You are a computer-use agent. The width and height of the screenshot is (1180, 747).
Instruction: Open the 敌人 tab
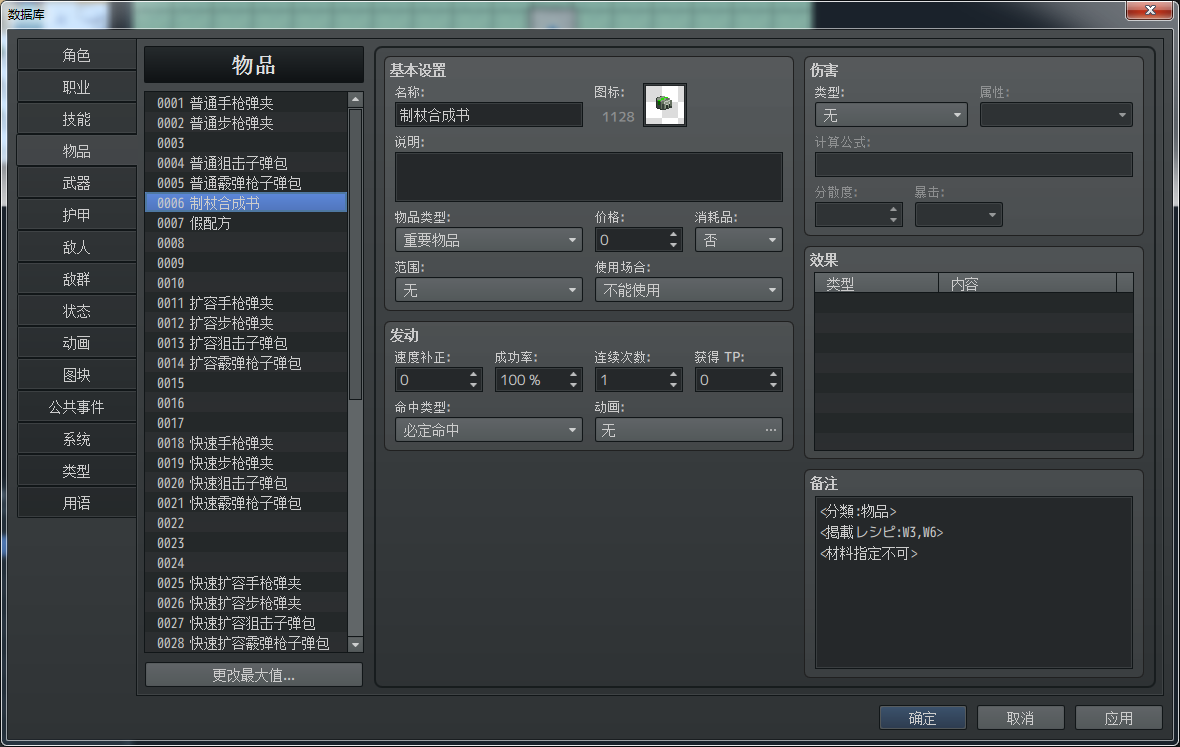pos(77,247)
